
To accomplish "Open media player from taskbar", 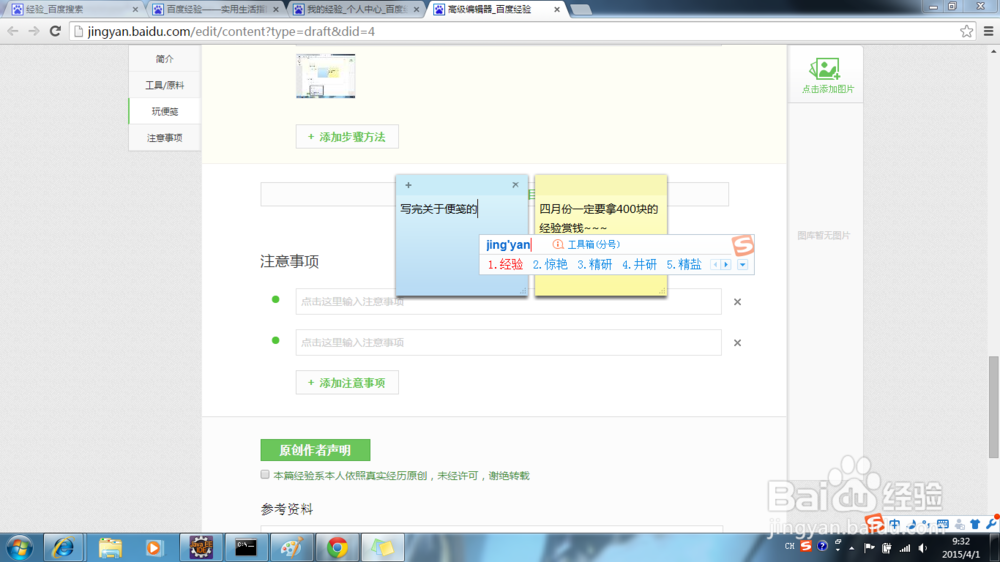I will [x=153, y=548].
